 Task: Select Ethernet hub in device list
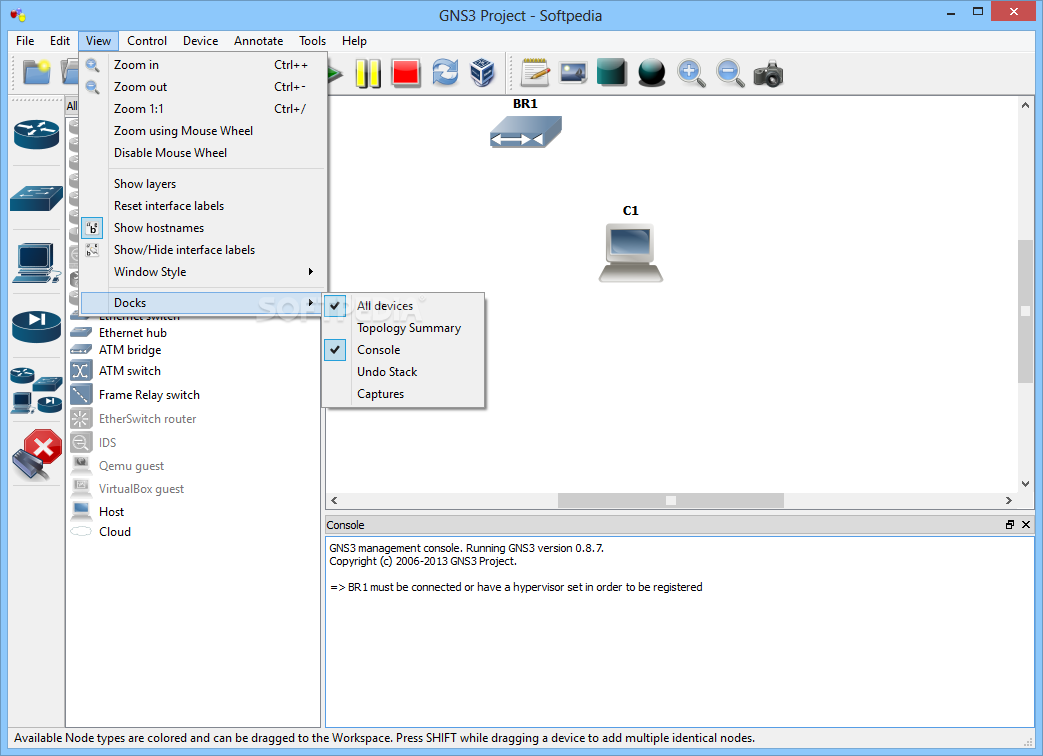coord(133,332)
